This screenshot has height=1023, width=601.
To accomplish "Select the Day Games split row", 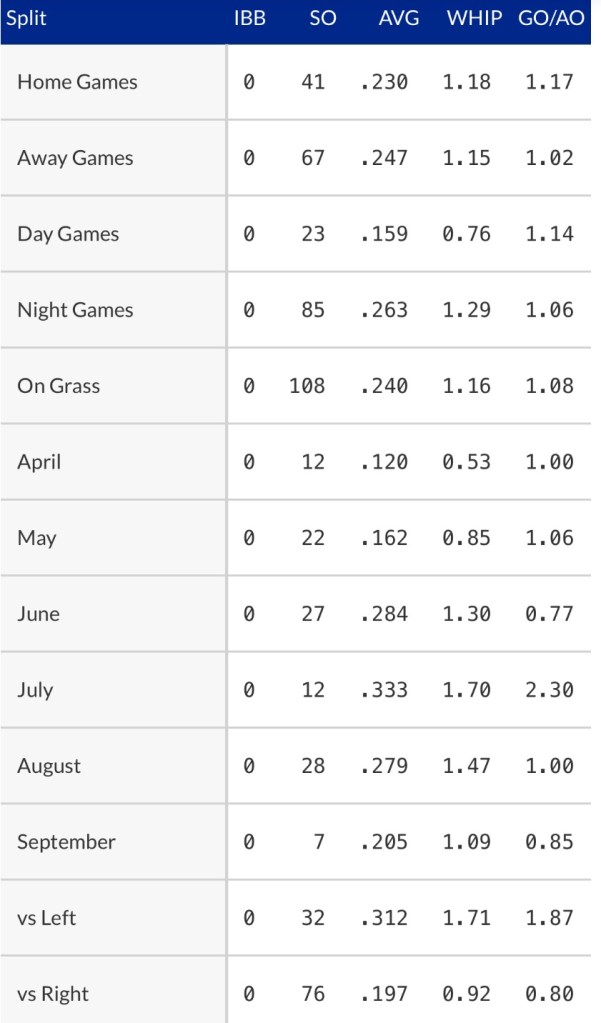I will point(68,234).
